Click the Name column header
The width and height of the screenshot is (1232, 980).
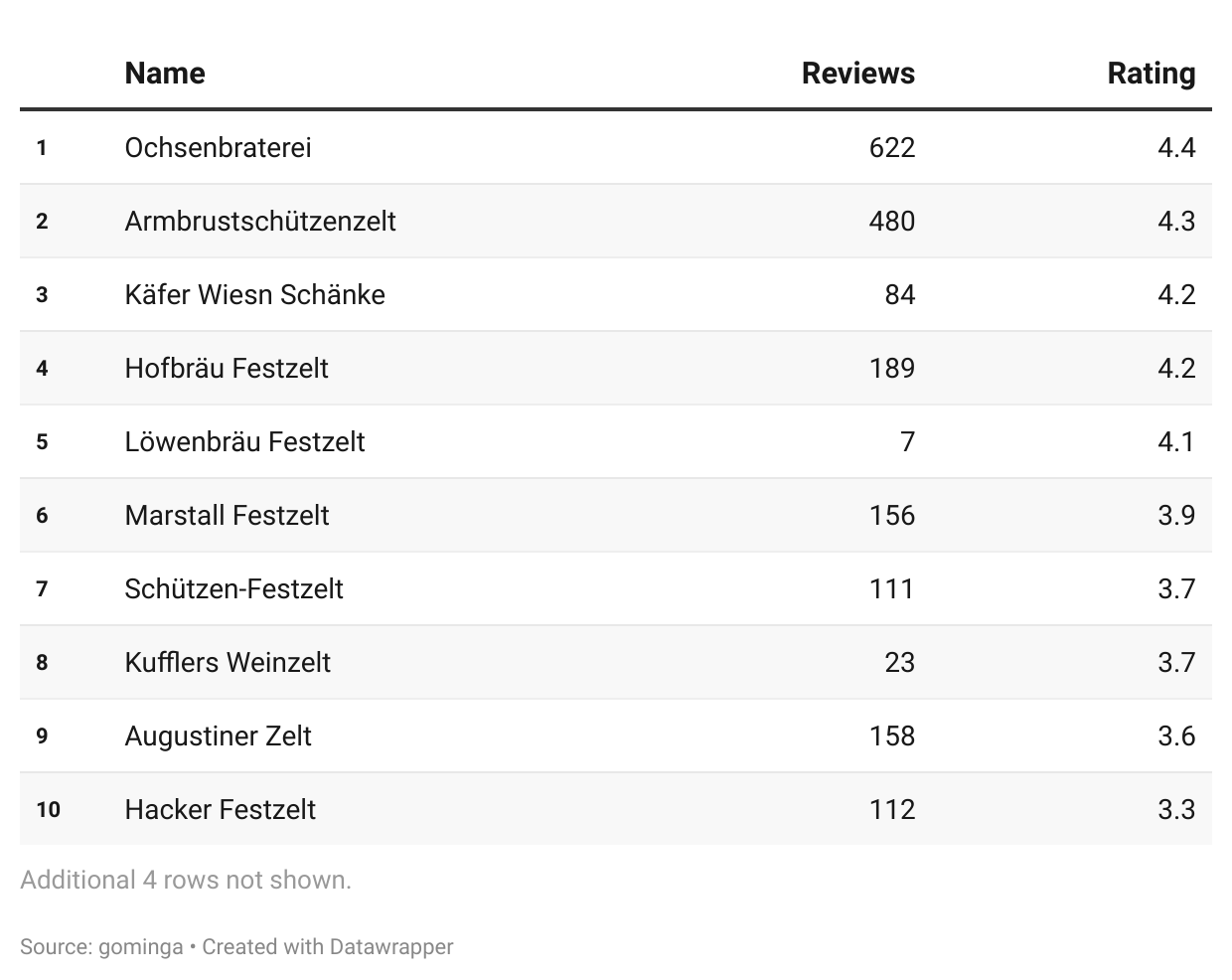pos(165,74)
